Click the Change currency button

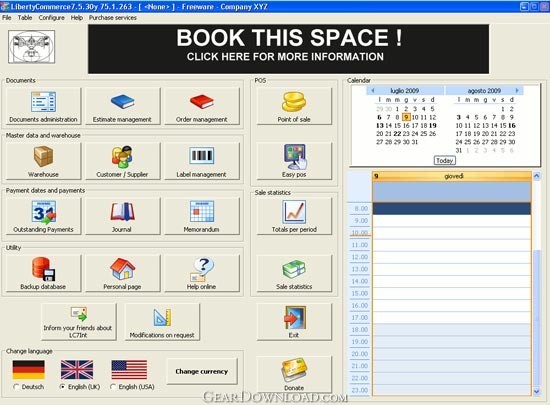tap(202, 371)
